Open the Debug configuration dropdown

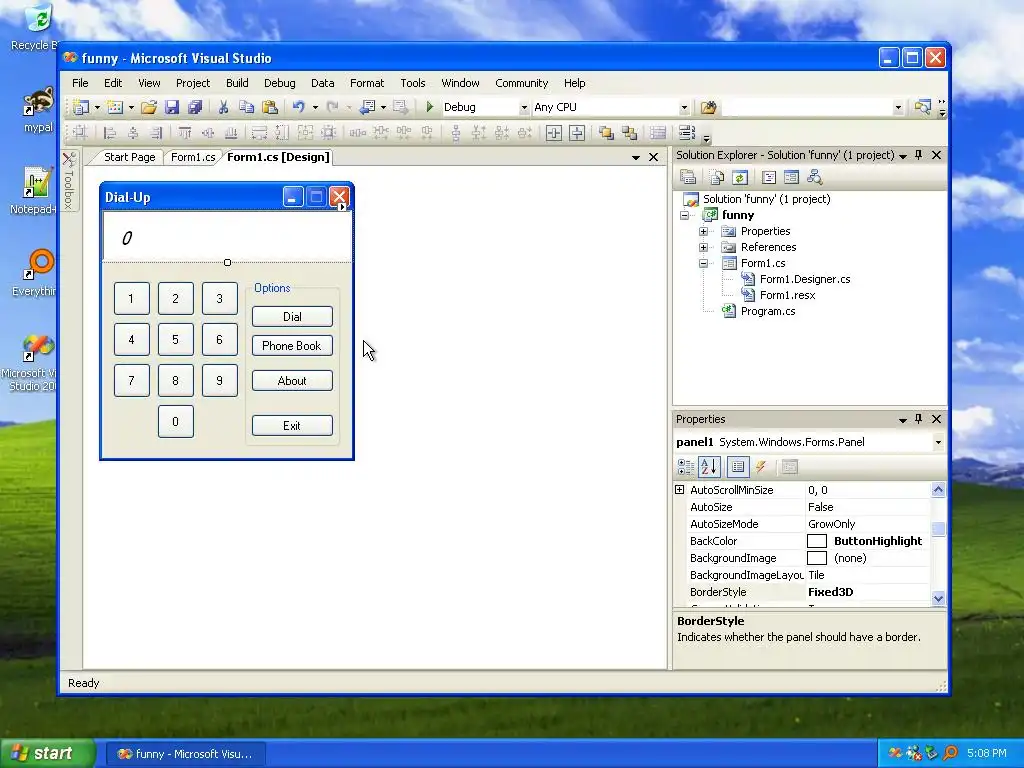[524, 108]
